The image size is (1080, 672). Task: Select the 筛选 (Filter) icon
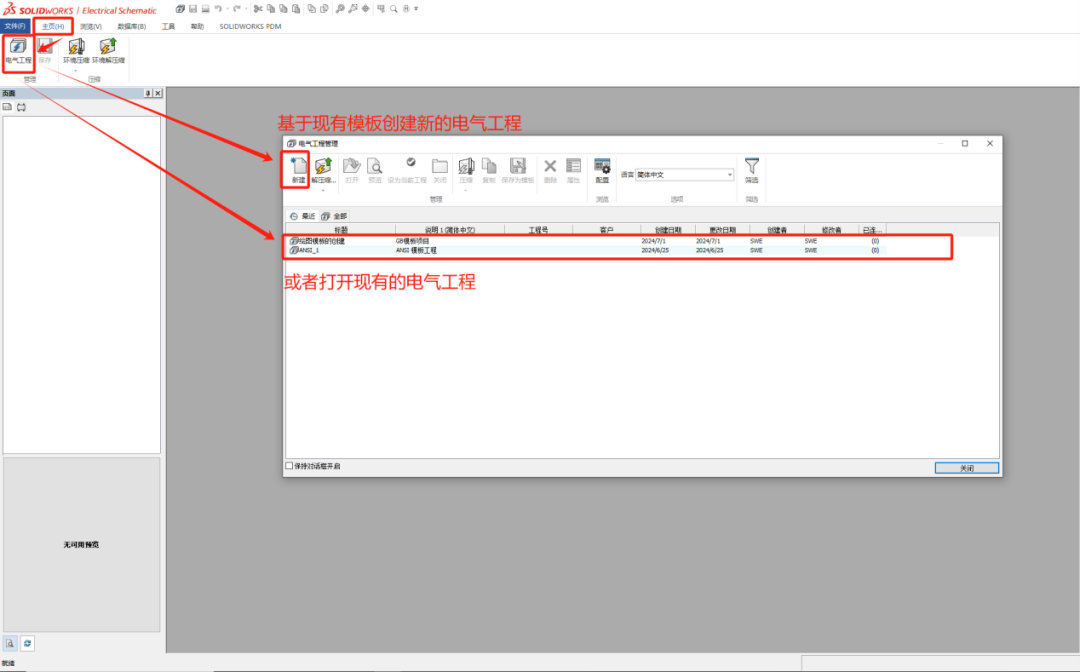point(751,170)
